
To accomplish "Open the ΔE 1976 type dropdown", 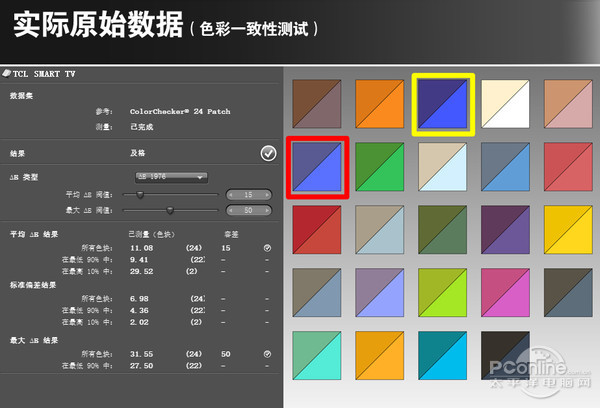I will tap(171, 177).
